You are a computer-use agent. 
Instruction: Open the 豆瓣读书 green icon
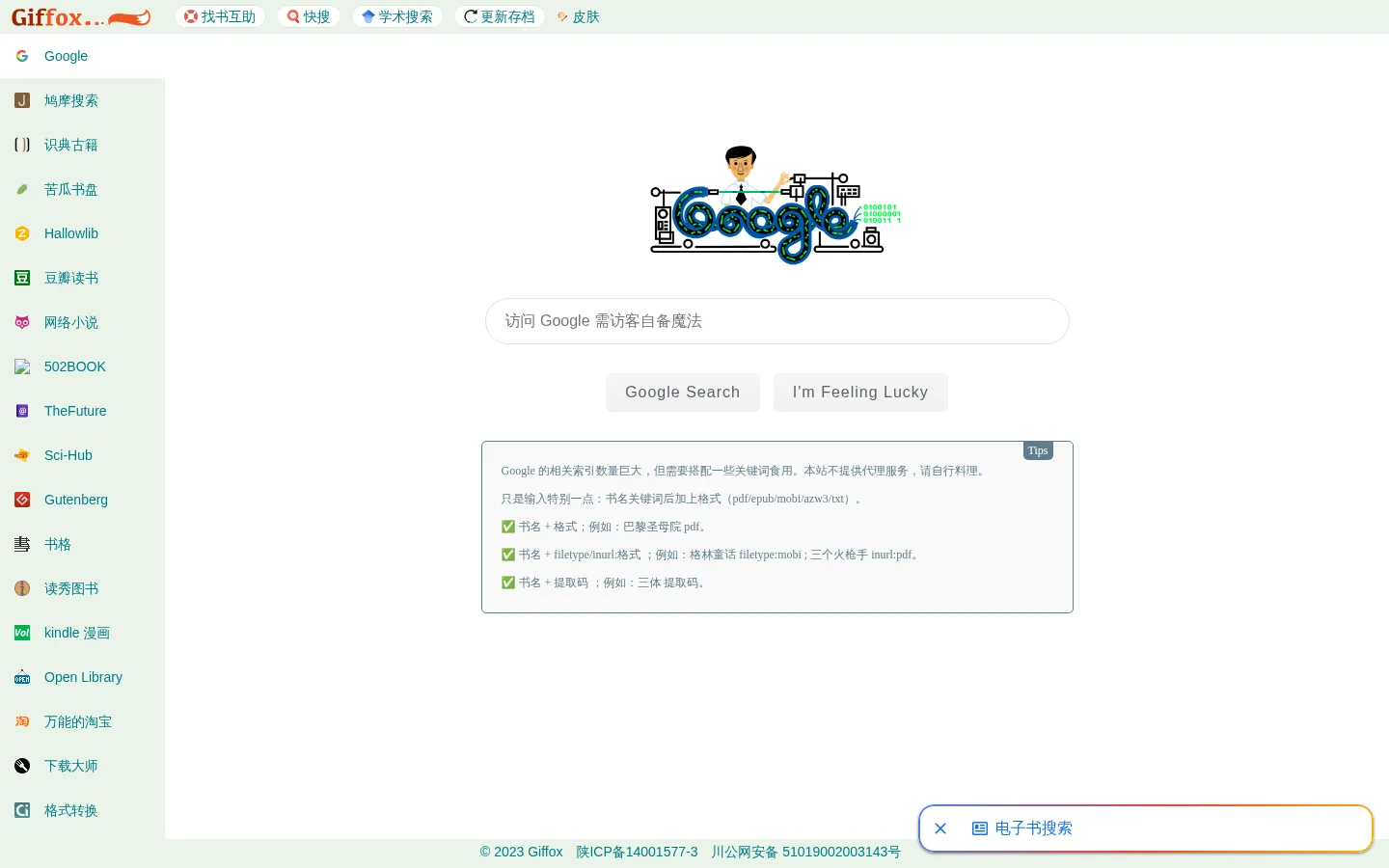(22, 278)
